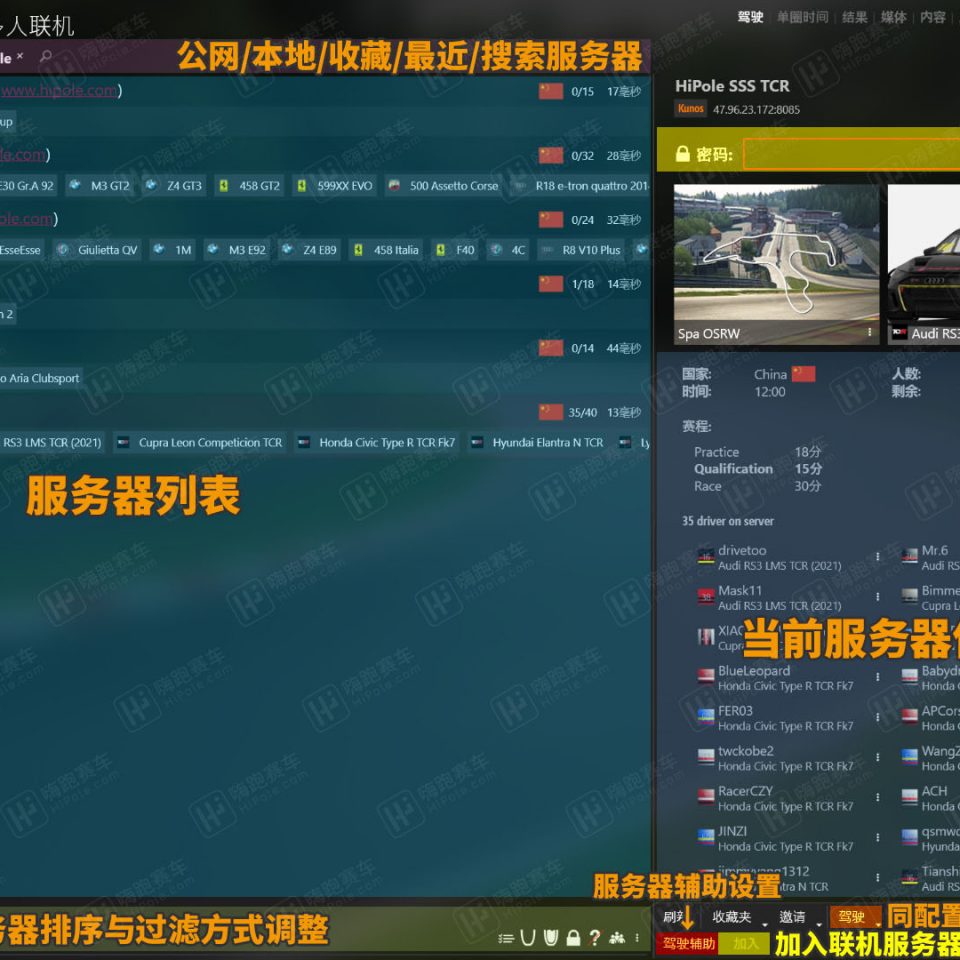Open RacerCZY's driver options menu
960x960 pixels.
click(877, 797)
